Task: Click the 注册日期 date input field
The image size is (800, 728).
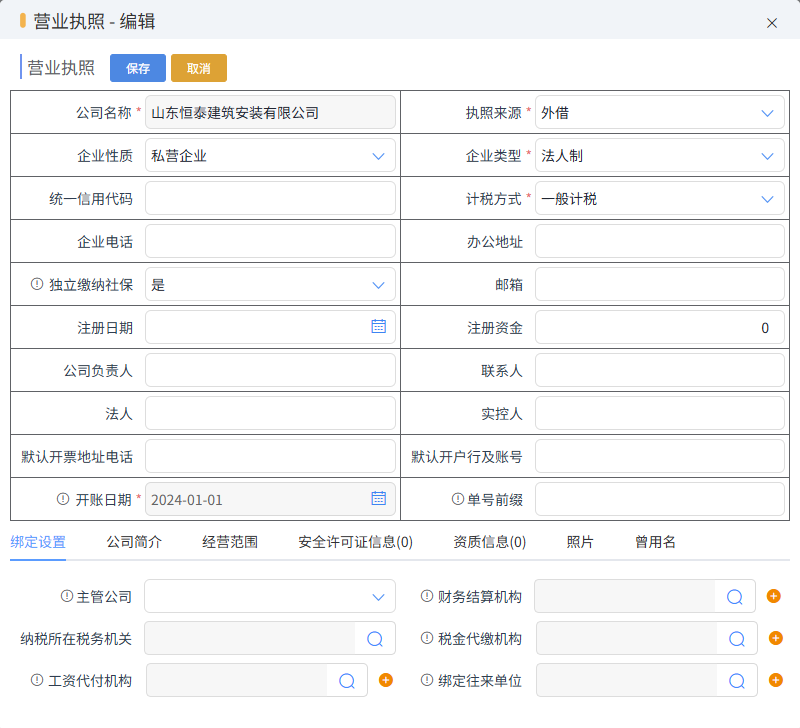Action: pyautogui.click(x=270, y=328)
